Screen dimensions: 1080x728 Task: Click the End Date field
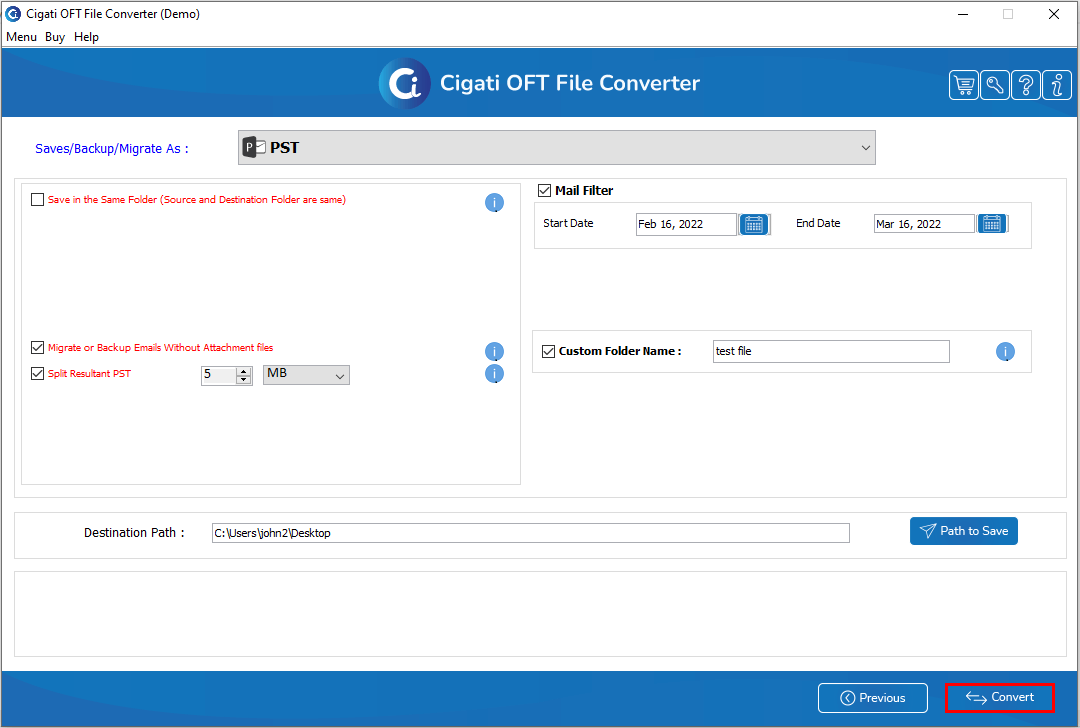[924, 224]
